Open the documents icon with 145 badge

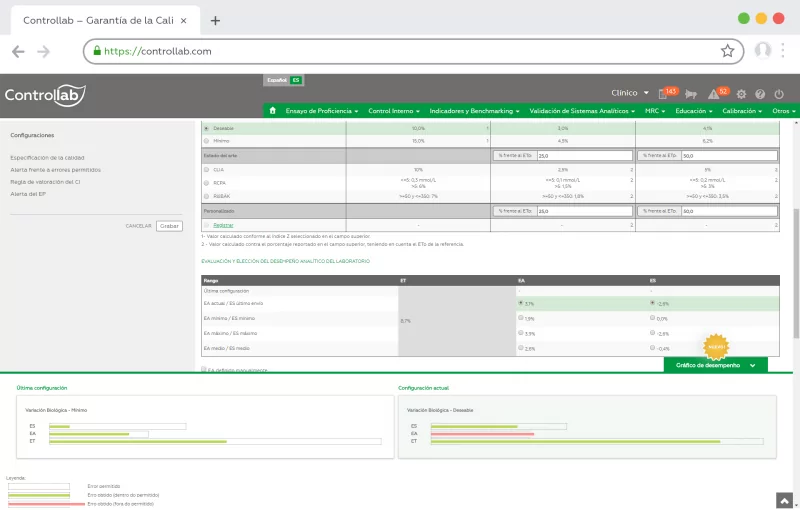[x=663, y=93]
